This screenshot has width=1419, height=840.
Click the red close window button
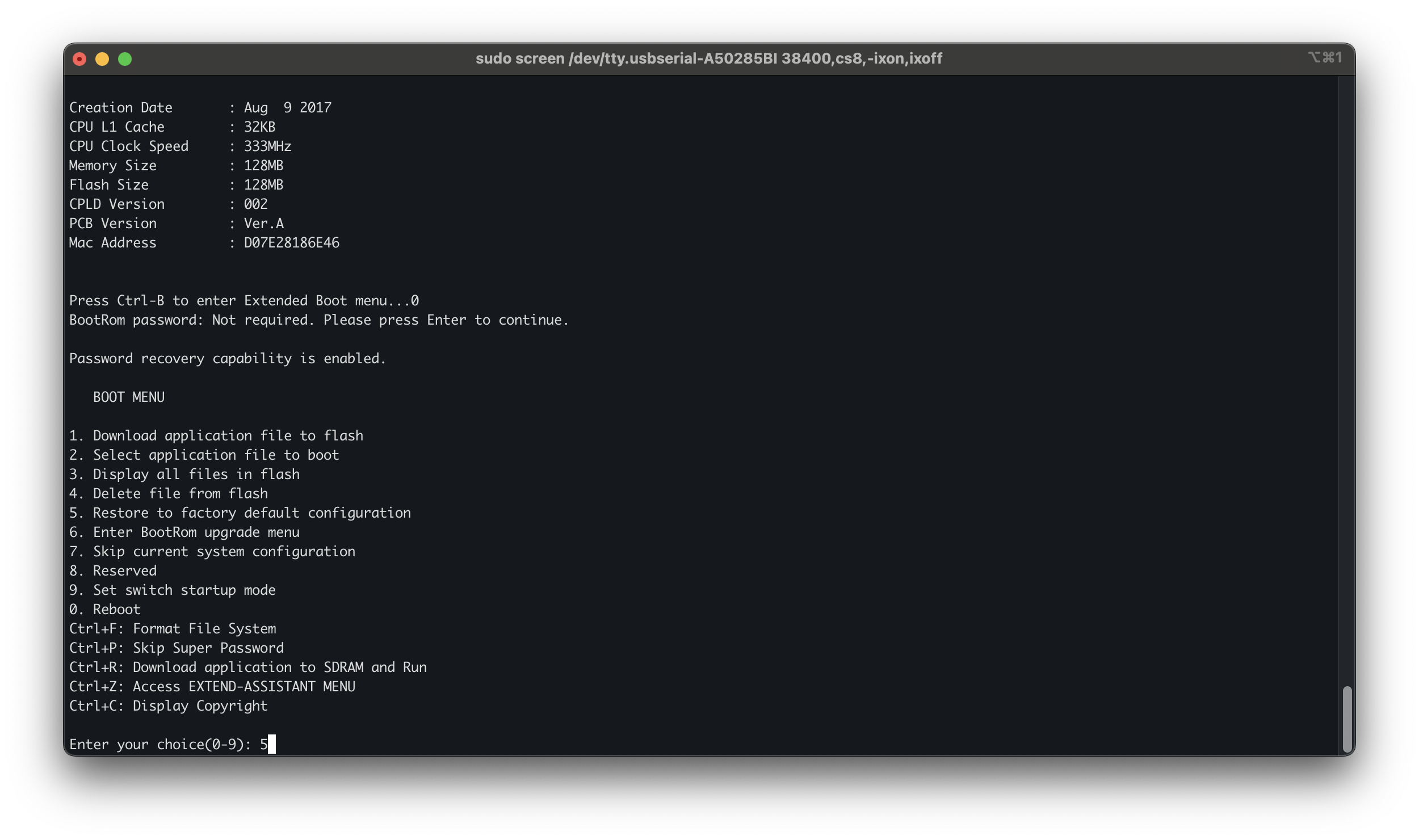tap(79, 59)
